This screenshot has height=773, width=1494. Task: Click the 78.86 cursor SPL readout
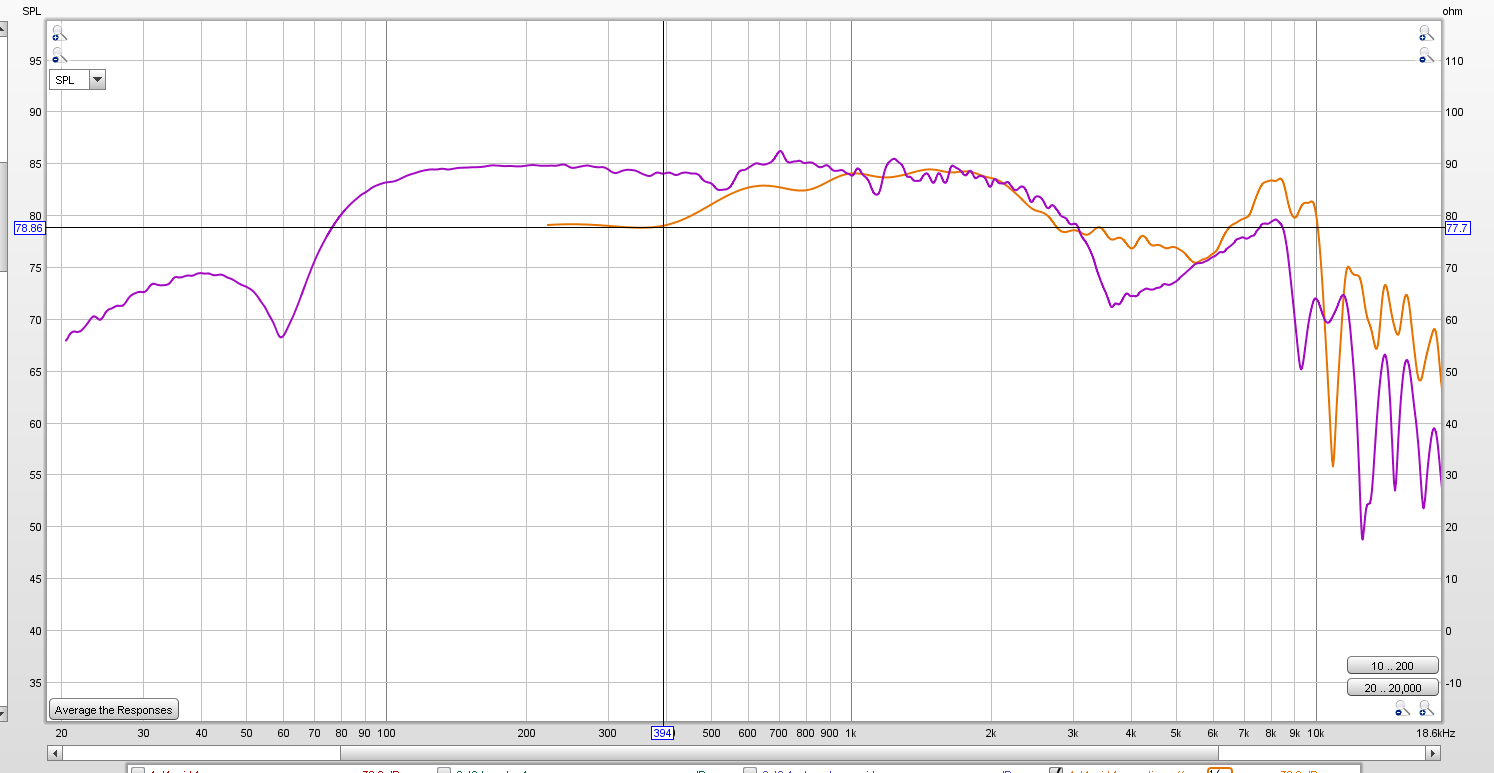[29, 228]
